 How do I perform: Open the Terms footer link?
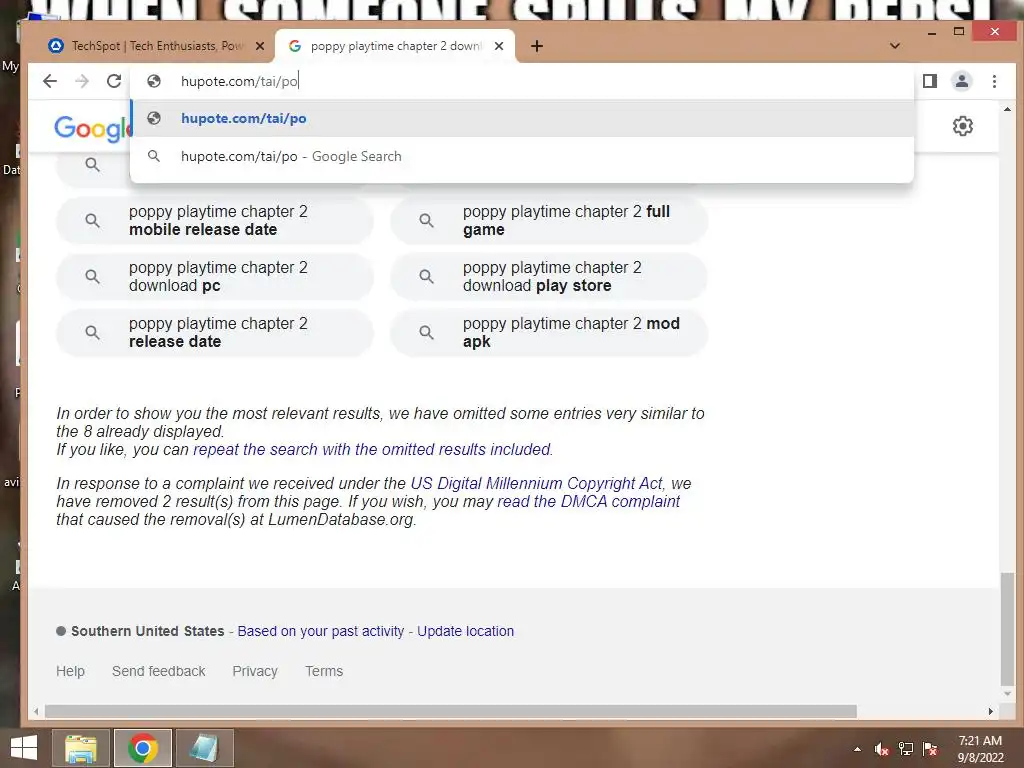click(324, 671)
